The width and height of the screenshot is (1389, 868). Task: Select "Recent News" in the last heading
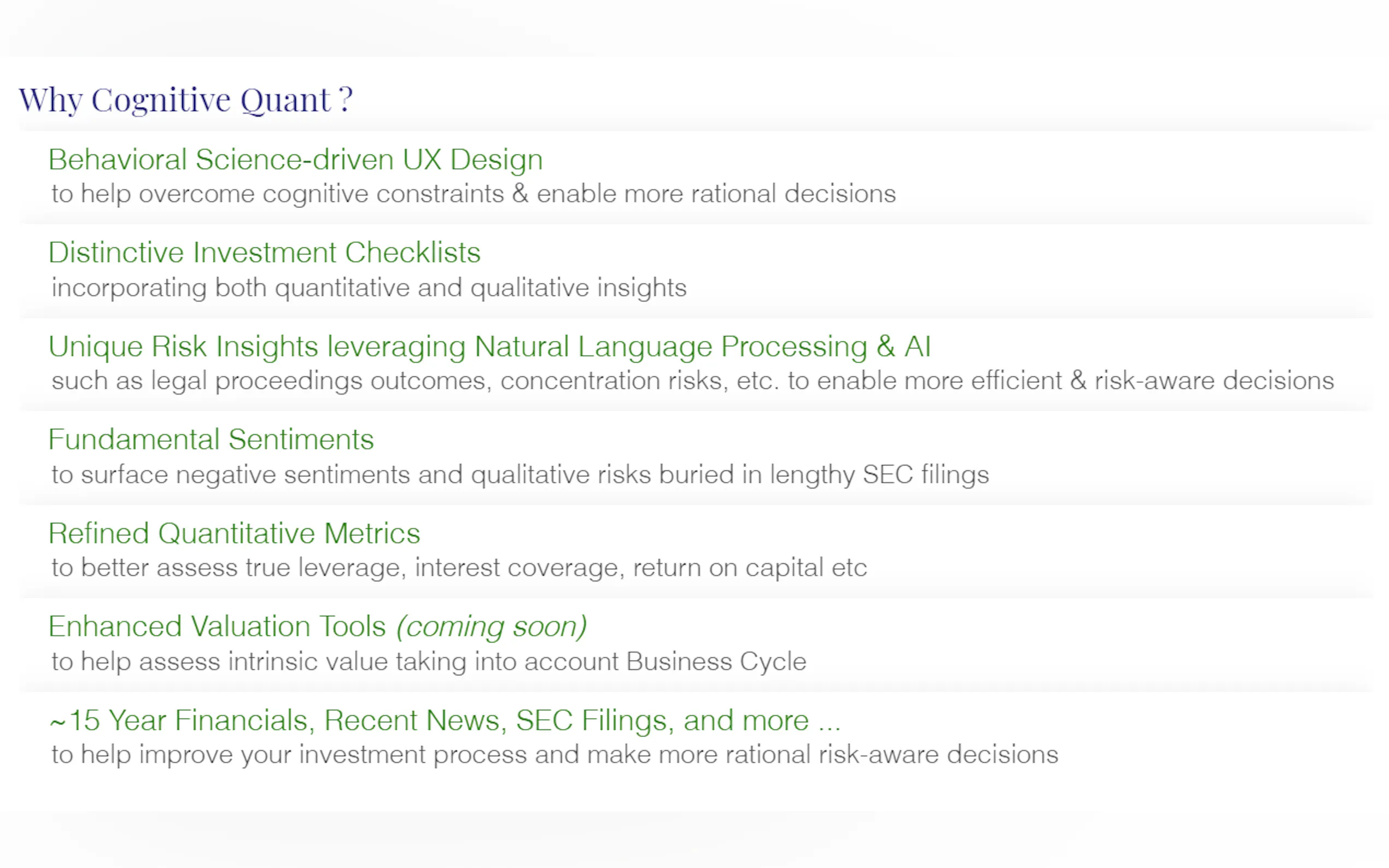coord(415,720)
